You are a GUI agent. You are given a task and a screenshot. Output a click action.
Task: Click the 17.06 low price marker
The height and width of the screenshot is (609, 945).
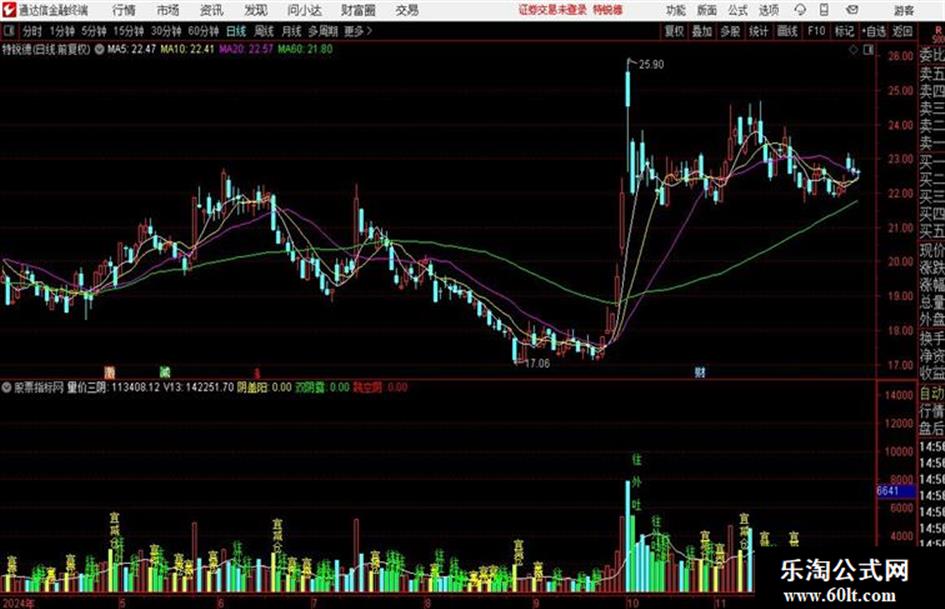click(x=538, y=364)
